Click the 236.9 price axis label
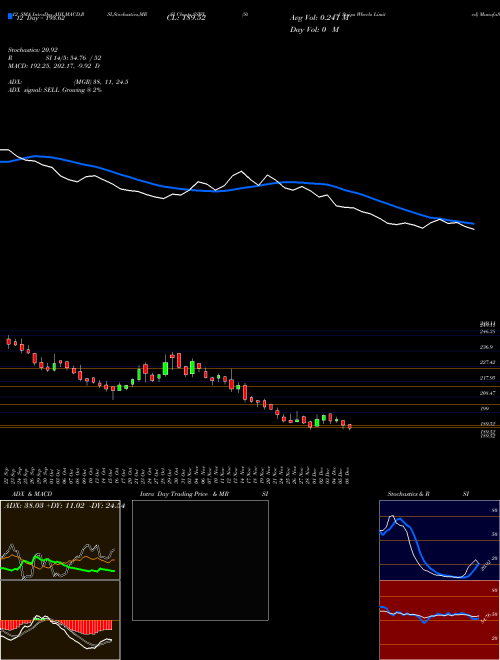Viewport: 500px width, 660px height. (x=486, y=347)
